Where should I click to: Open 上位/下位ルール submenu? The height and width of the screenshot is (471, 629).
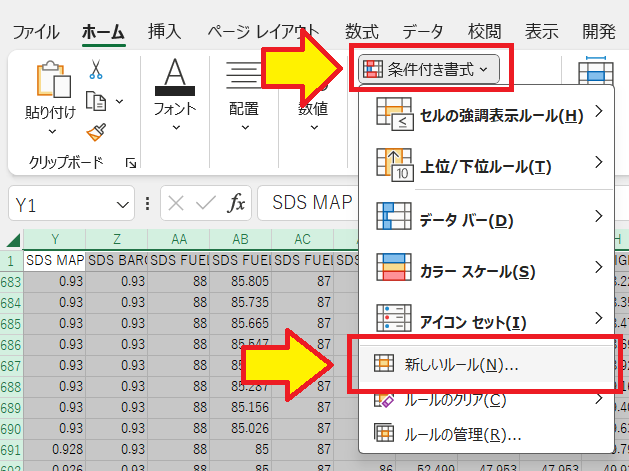click(x=488, y=165)
